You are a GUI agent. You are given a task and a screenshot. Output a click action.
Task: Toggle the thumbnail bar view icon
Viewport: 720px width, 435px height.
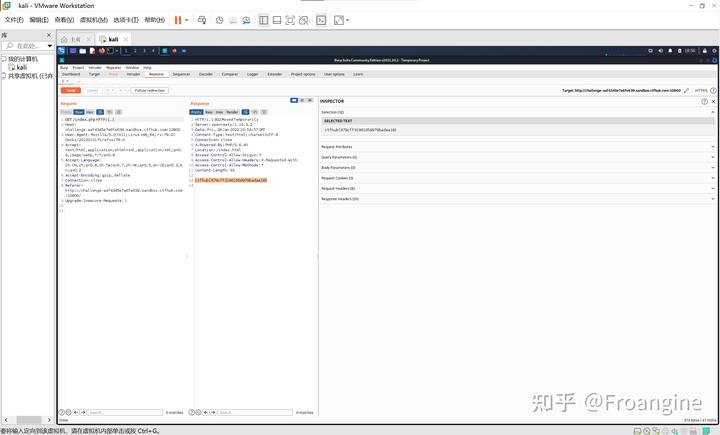pos(277,20)
